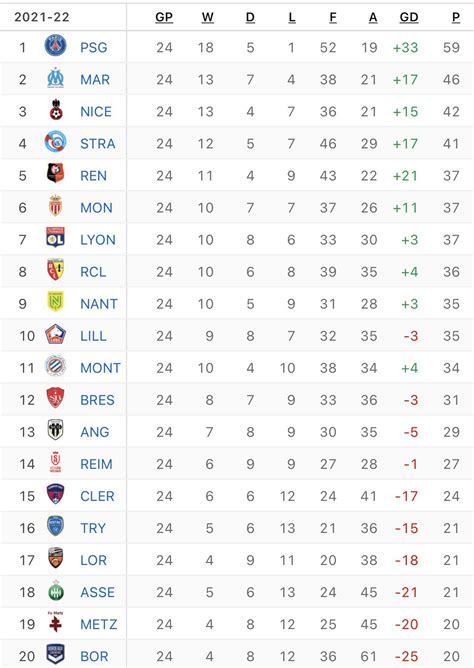Image resolution: width=474 pixels, height=668 pixels.
Task: Click the Rennes club crest
Action: pos(55,174)
